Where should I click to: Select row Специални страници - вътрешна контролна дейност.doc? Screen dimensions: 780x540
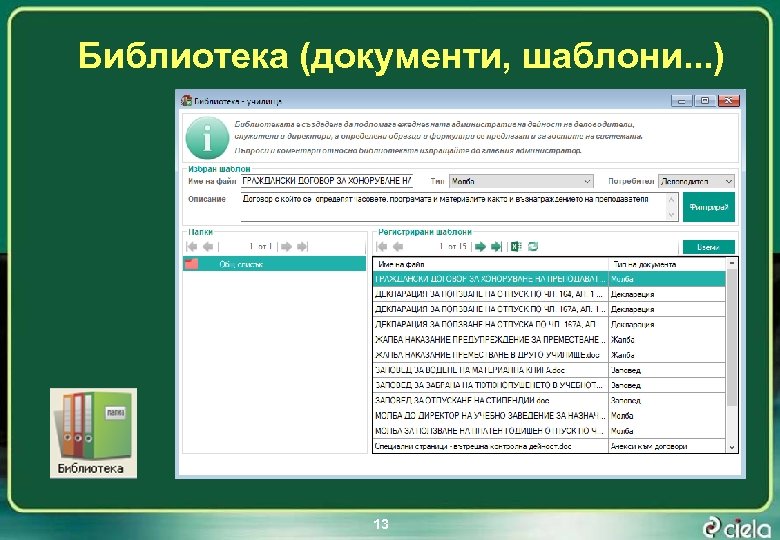click(x=549, y=446)
